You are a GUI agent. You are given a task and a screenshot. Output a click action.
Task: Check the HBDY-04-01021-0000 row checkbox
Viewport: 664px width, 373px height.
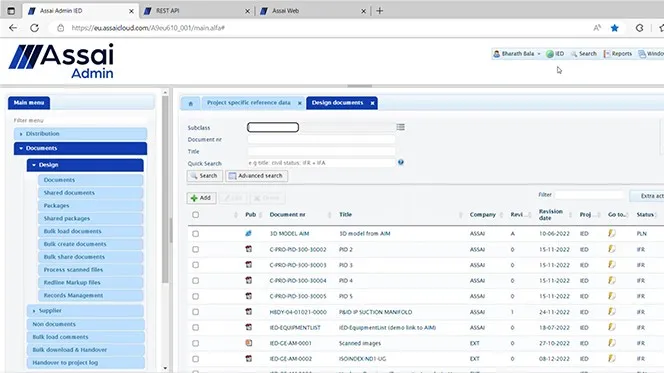point(195,312)
